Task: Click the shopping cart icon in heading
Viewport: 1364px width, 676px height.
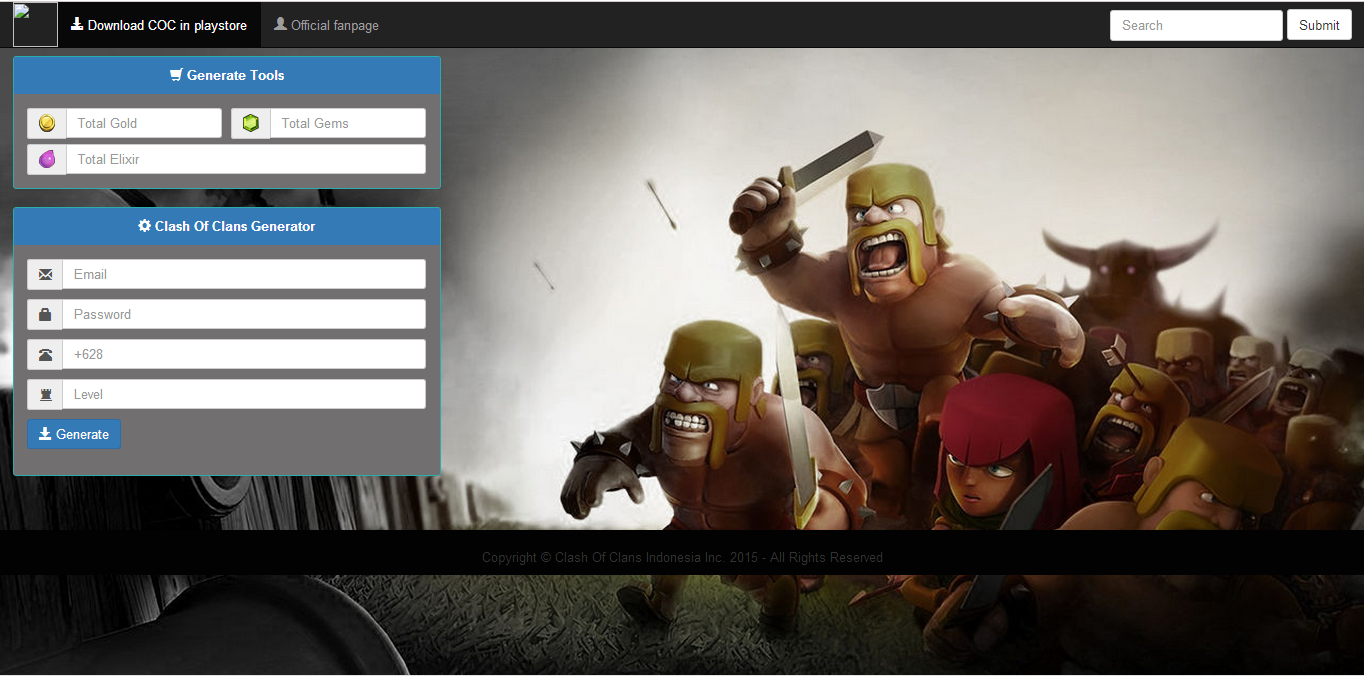Action: pyautogui.click(x=176, y=75)
